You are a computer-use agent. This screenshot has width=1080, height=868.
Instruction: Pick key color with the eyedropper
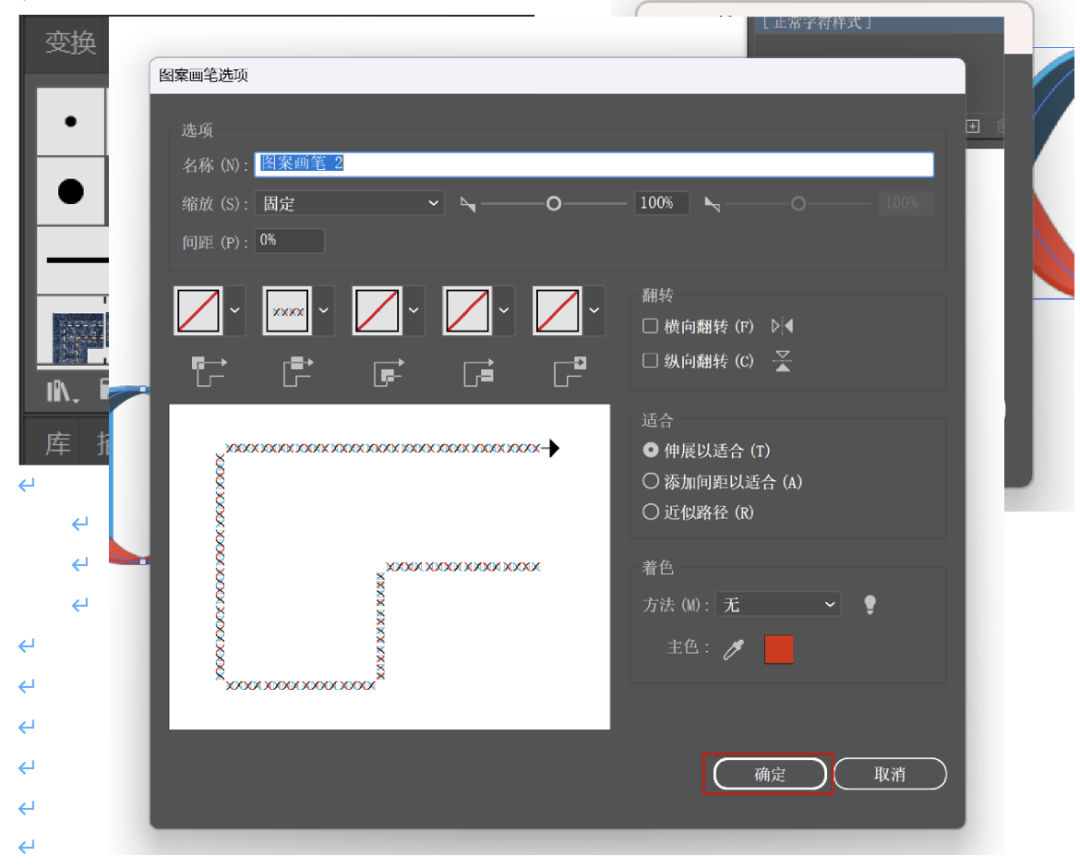click(734, 649)
